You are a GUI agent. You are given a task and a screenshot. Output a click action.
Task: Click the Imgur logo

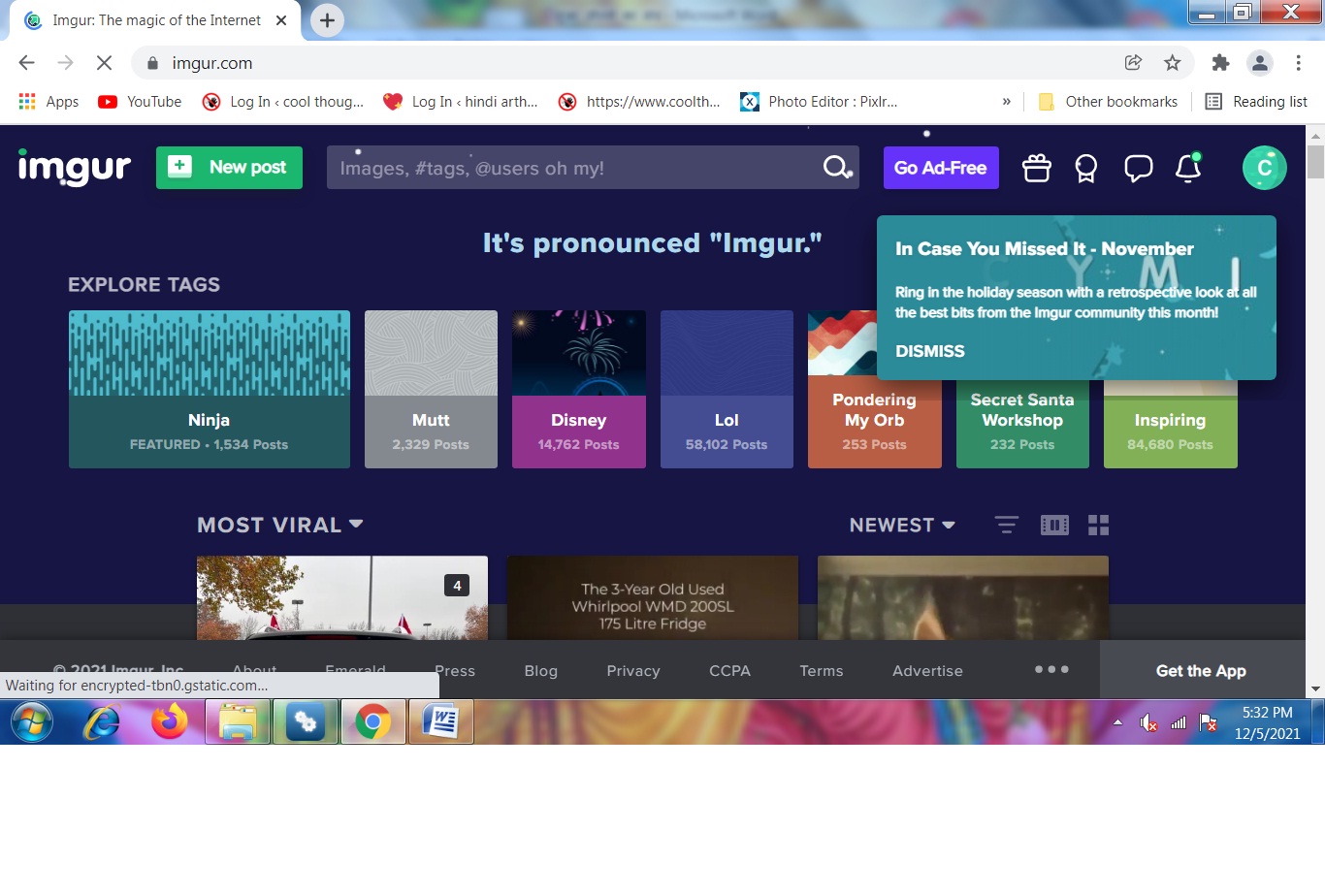(74, 168)
